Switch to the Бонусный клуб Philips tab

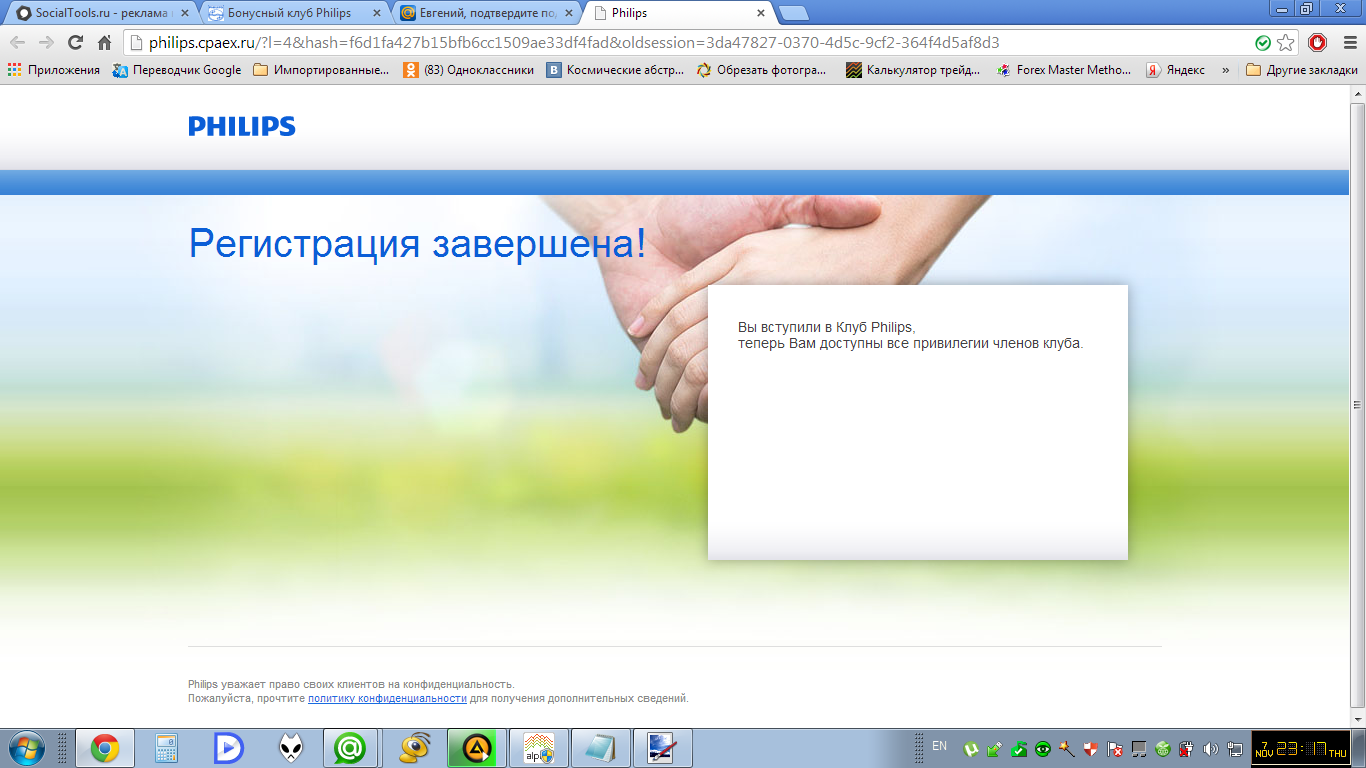coord(292,13)
